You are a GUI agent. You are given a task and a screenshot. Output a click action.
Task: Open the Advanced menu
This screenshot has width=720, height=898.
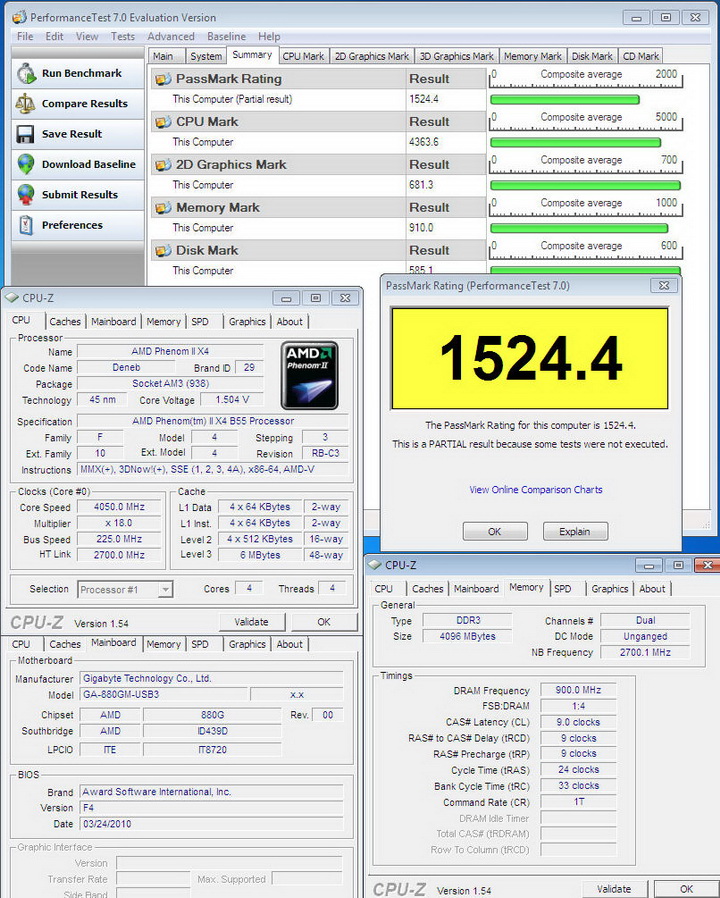pyautogui.click(x=171, y=36)
